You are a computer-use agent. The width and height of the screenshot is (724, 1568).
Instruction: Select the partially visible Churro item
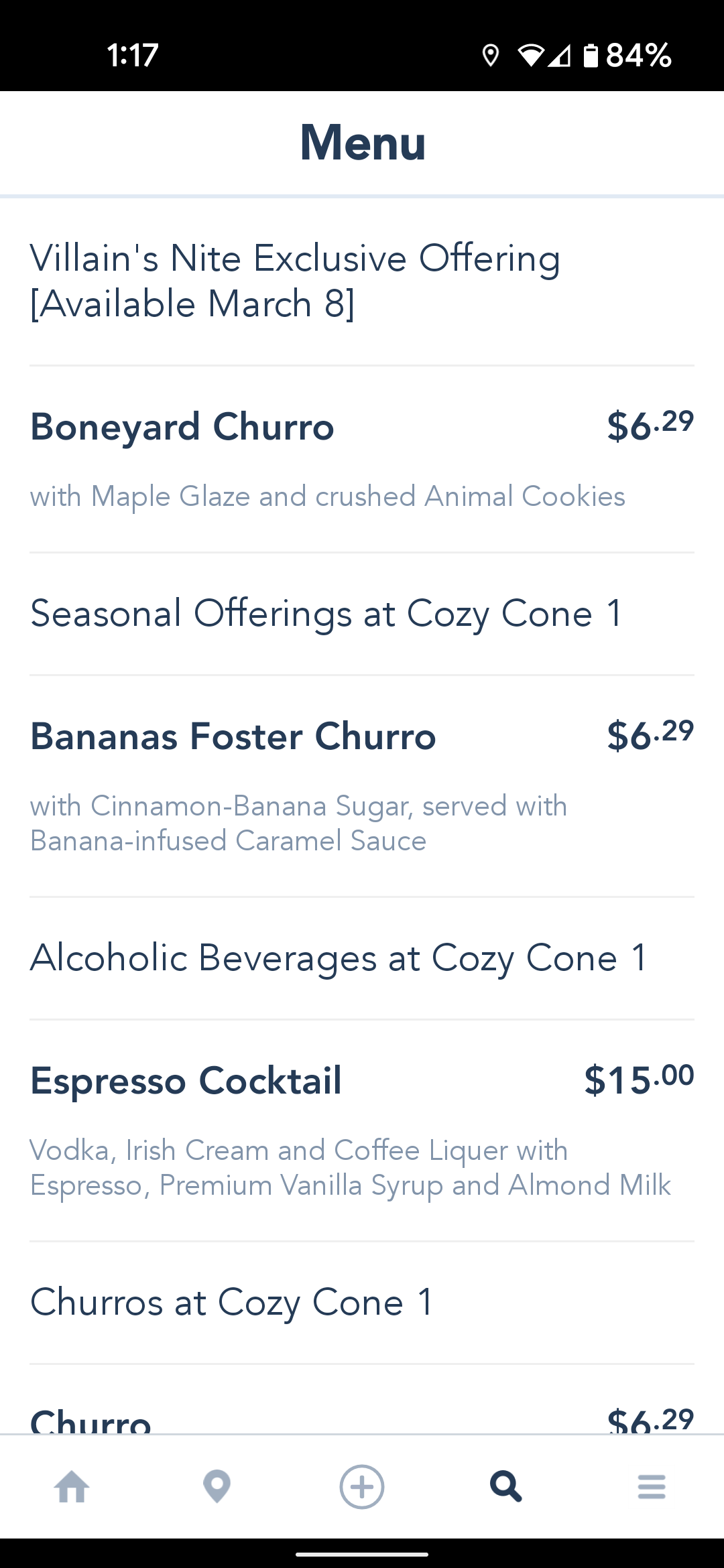point(91,1419)
